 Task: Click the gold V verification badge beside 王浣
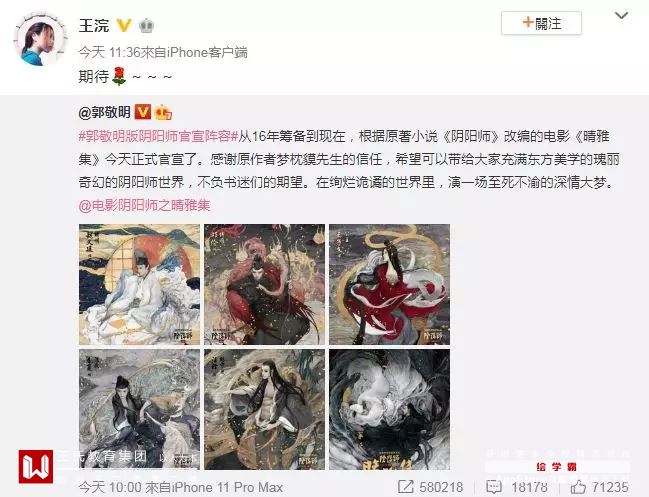pos(123,26)
